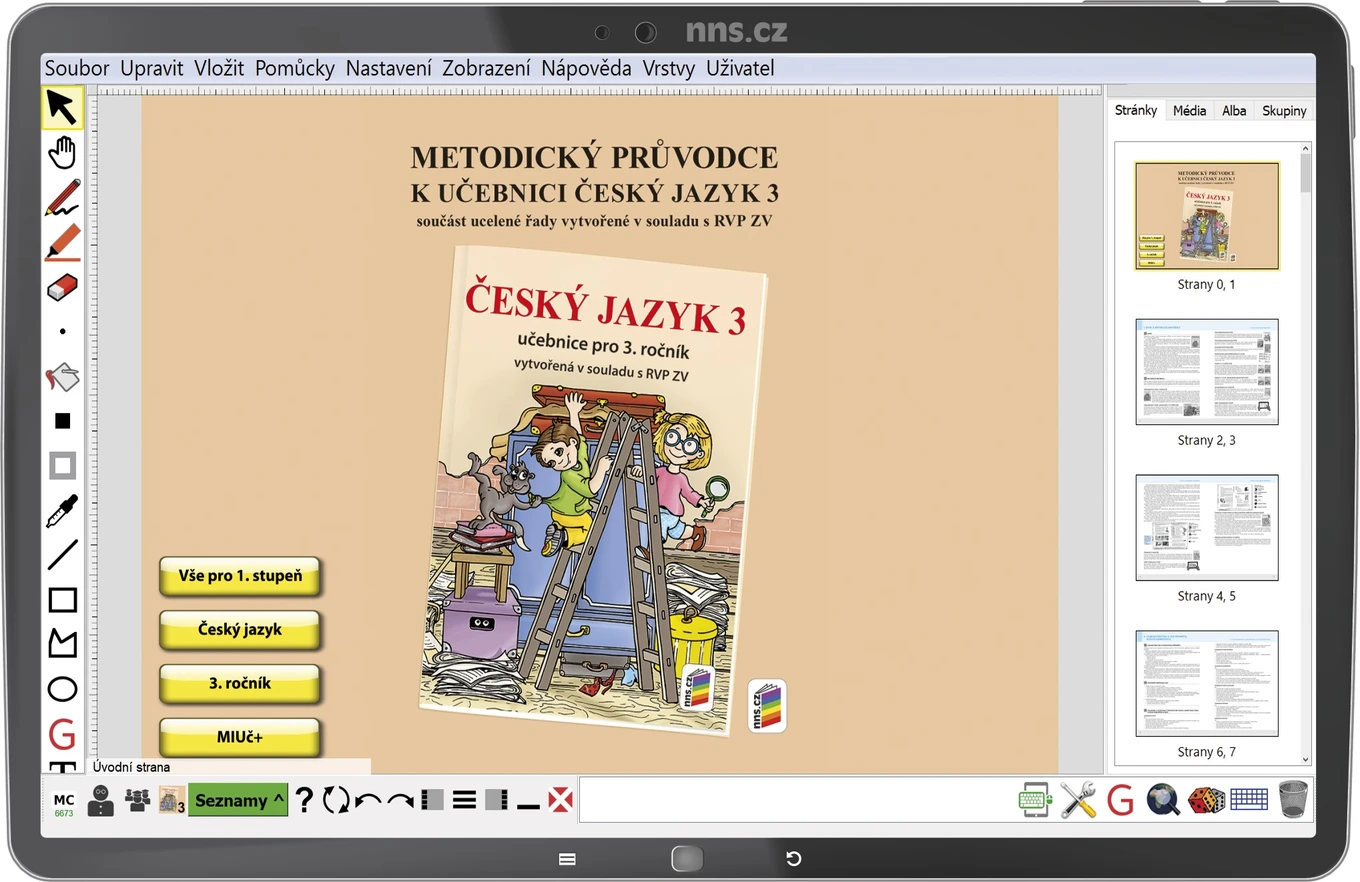
Task: Click the Český jazyk yellow button
Action: coord(240,630)
